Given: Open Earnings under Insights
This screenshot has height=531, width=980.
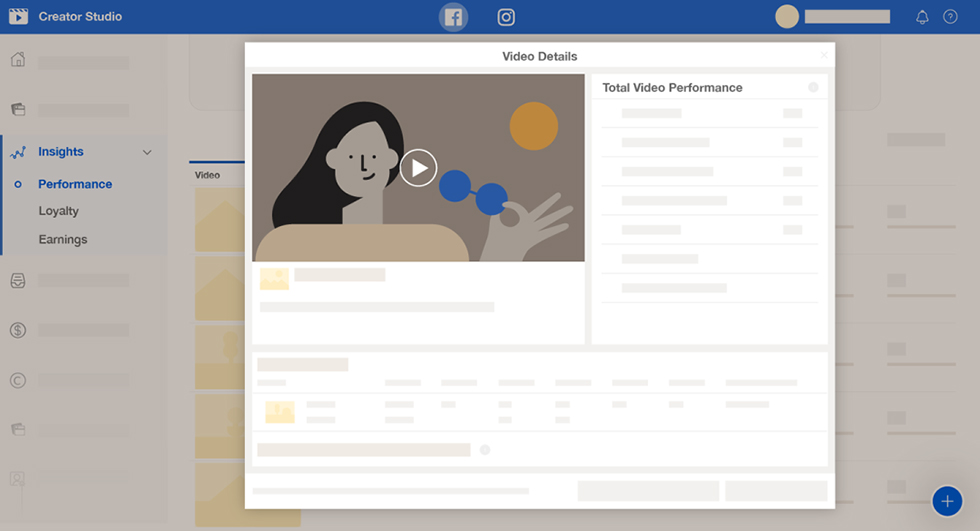Looking at the screenshot, I should tap(62, 239).
